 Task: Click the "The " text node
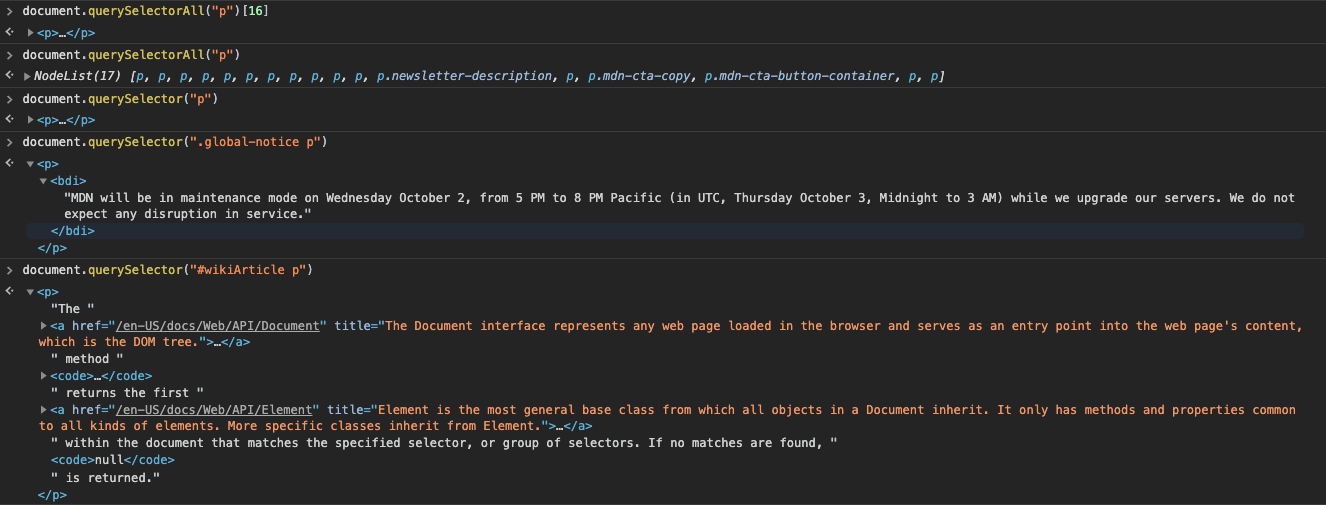pyautogui.click(x=72, y=309)
